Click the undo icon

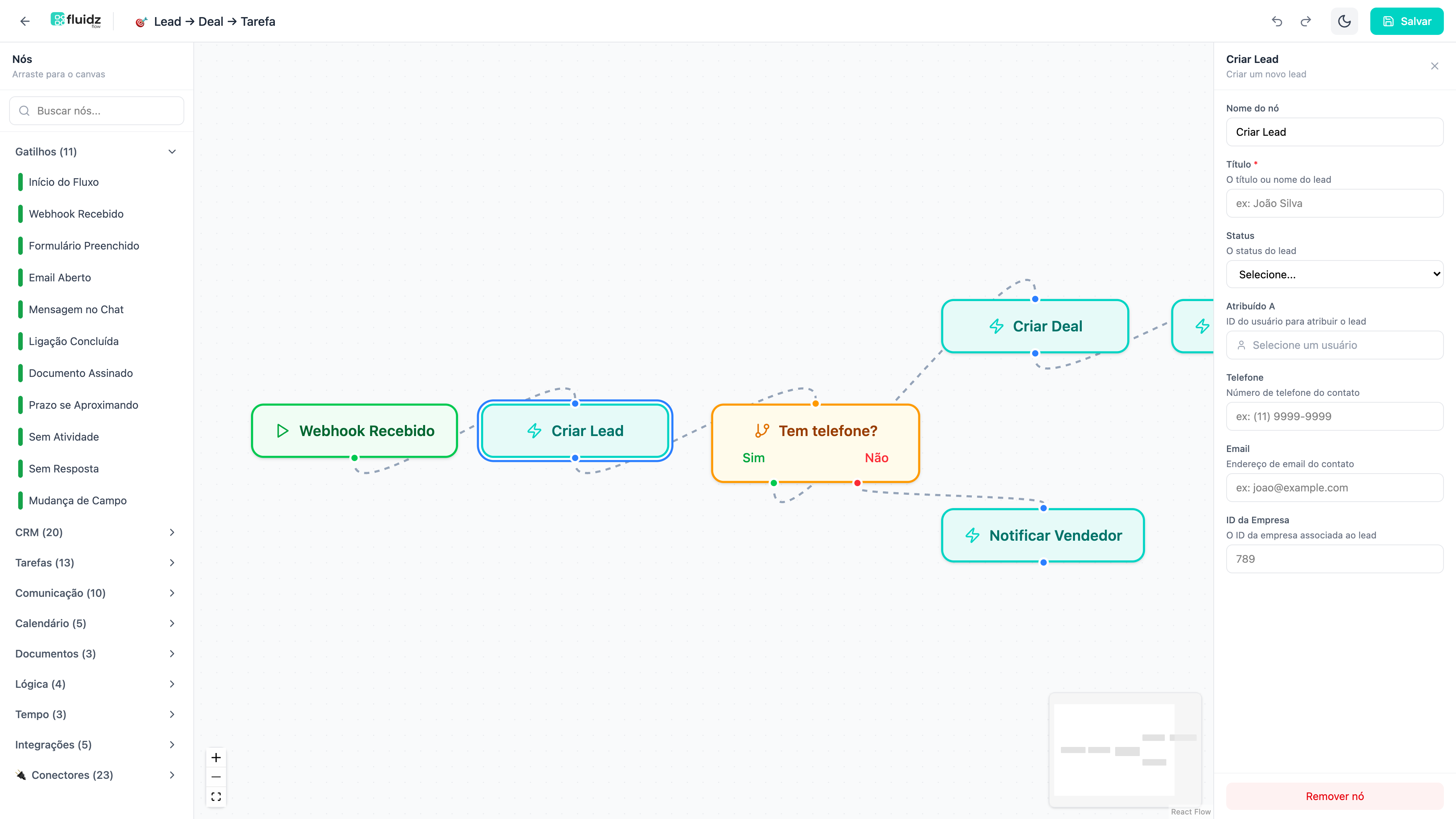click(x=1277, y=22)
